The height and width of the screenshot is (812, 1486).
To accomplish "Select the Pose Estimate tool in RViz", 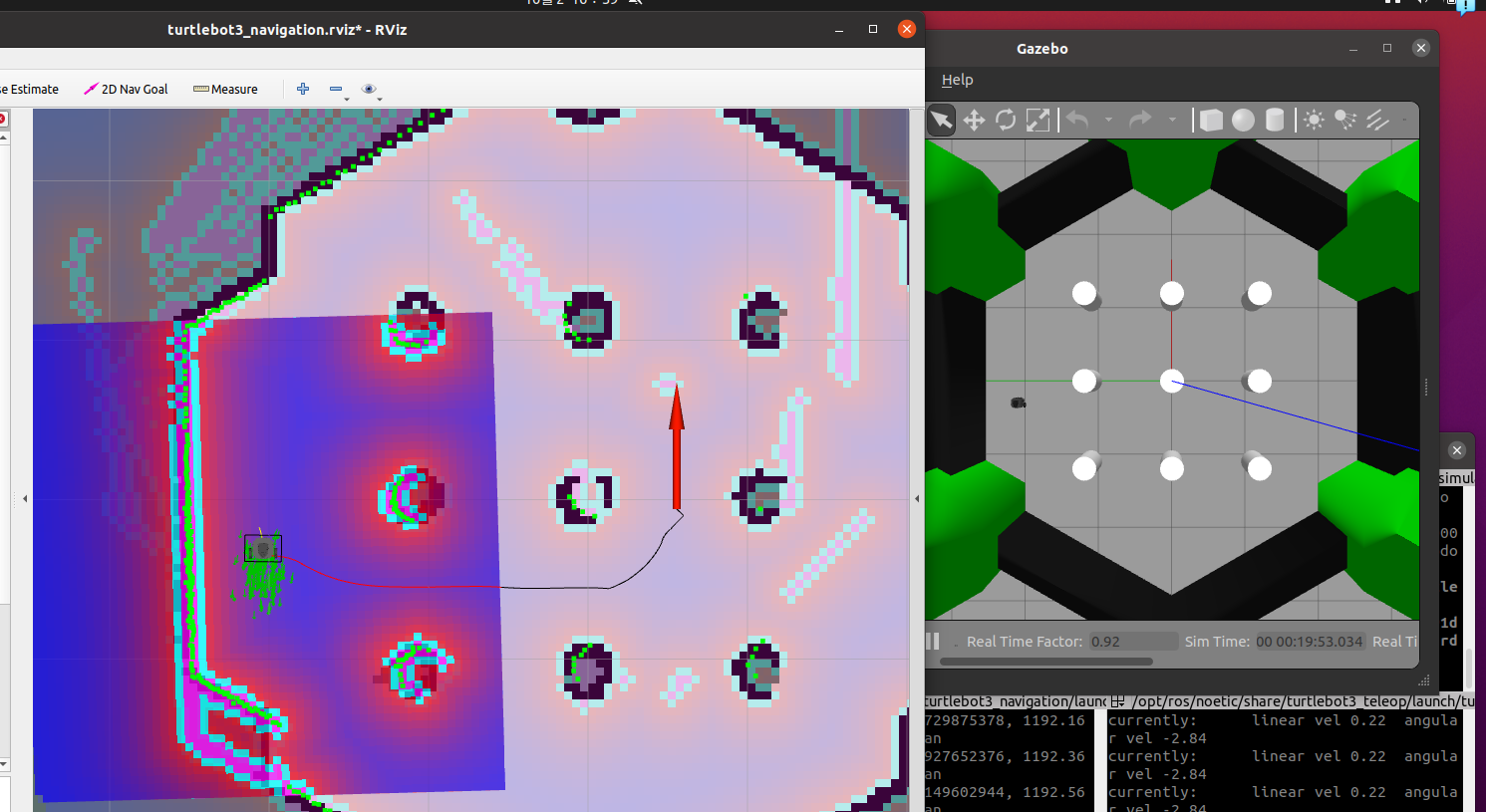I will 29,89.
